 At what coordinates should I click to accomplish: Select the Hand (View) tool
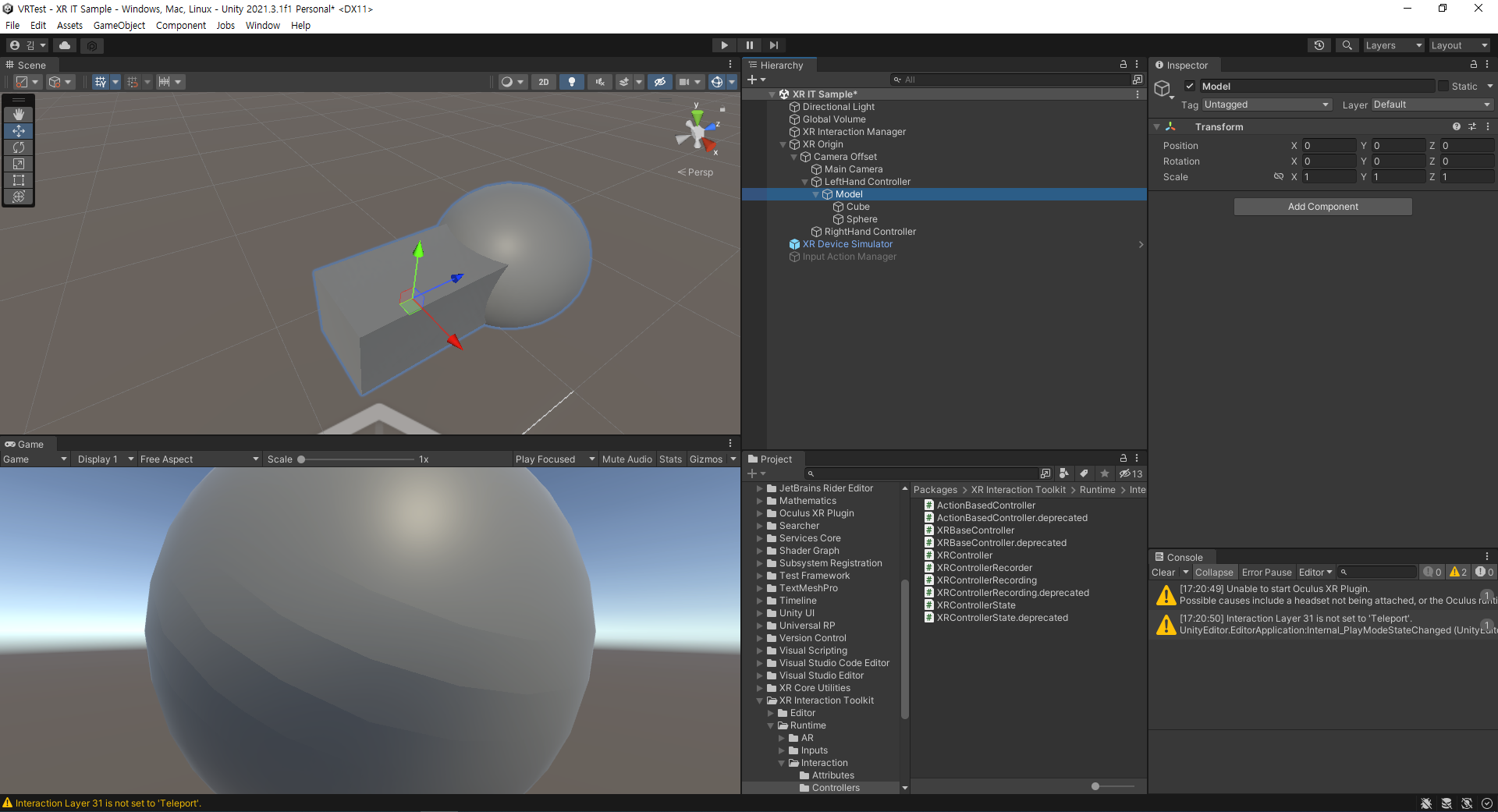point(19,115)
